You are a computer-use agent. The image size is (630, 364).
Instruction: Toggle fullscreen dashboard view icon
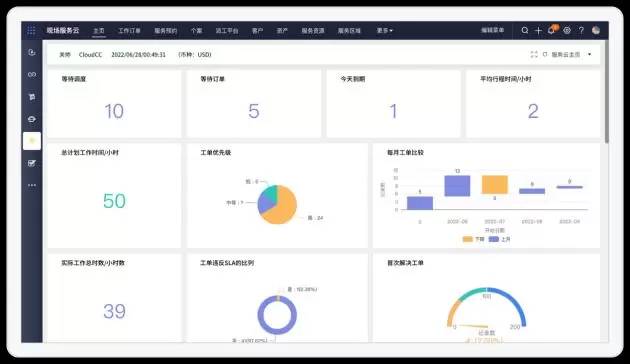click(x=534, y=54)
